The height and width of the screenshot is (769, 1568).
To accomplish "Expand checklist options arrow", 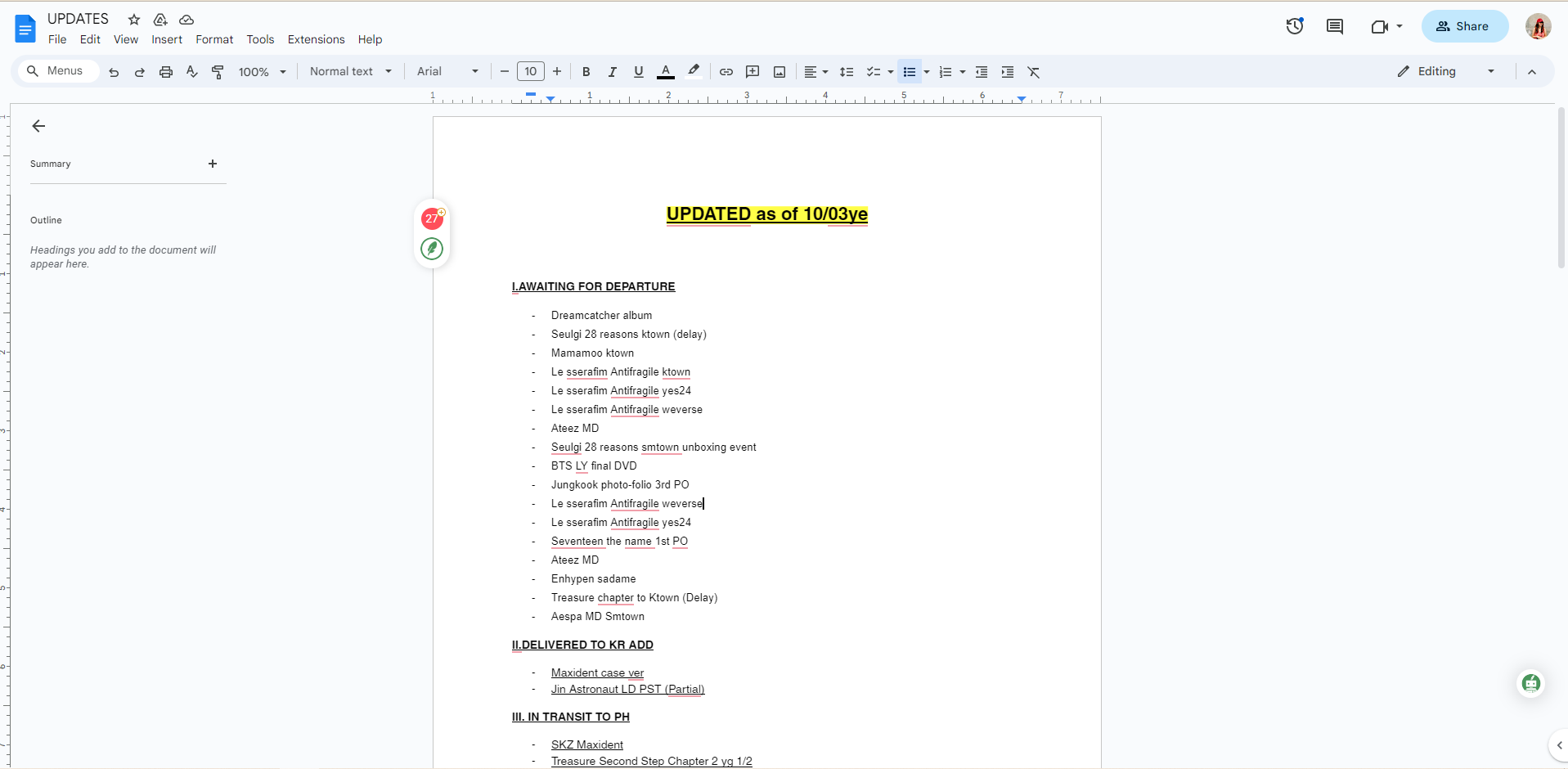I will [x=891, y=72].
